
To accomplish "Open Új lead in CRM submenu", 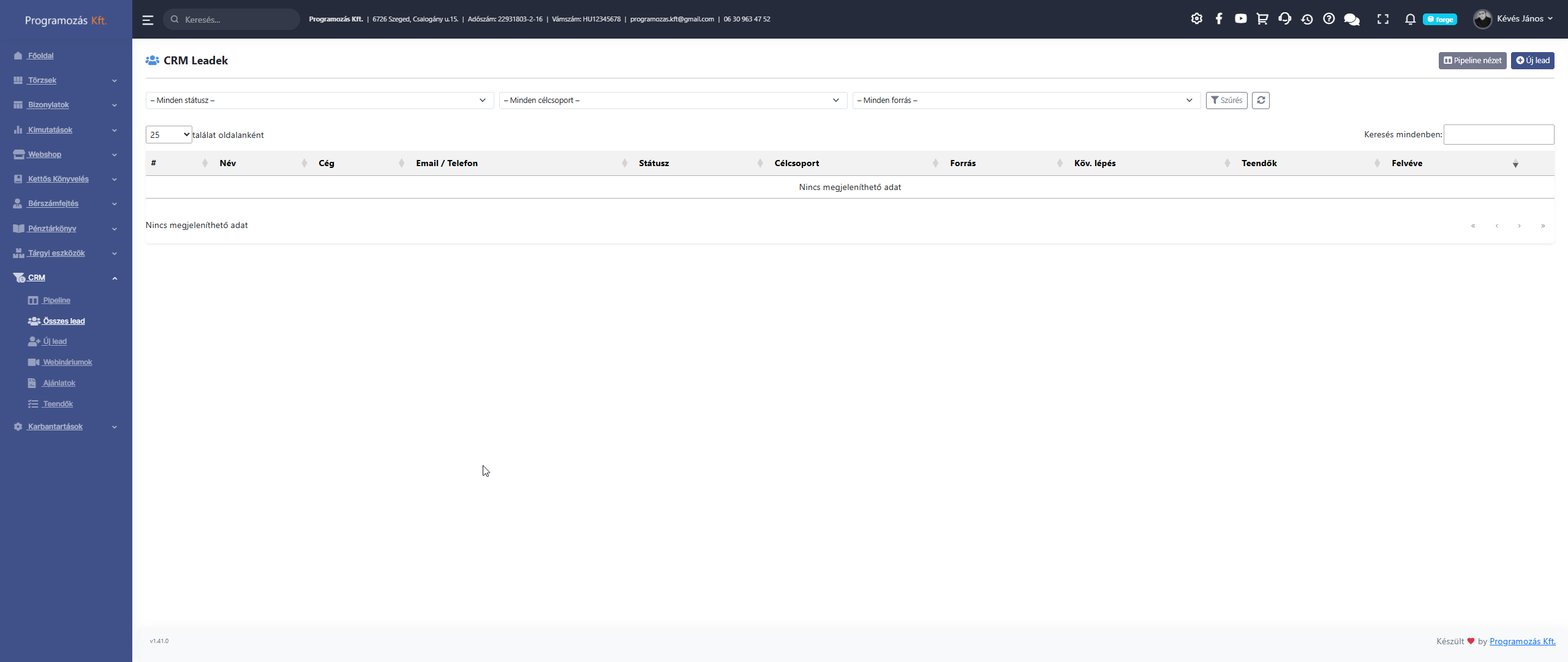I will tap(55, 341).
